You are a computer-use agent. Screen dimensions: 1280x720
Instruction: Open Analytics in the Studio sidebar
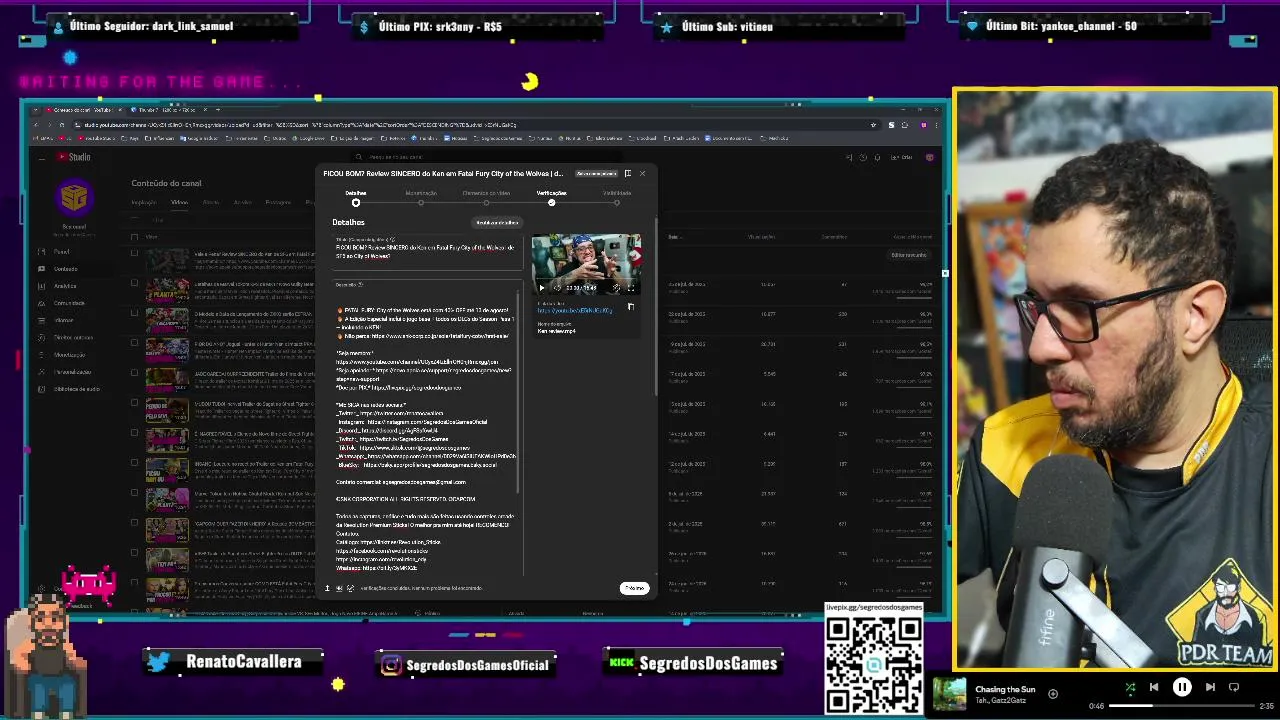(64, 286)
